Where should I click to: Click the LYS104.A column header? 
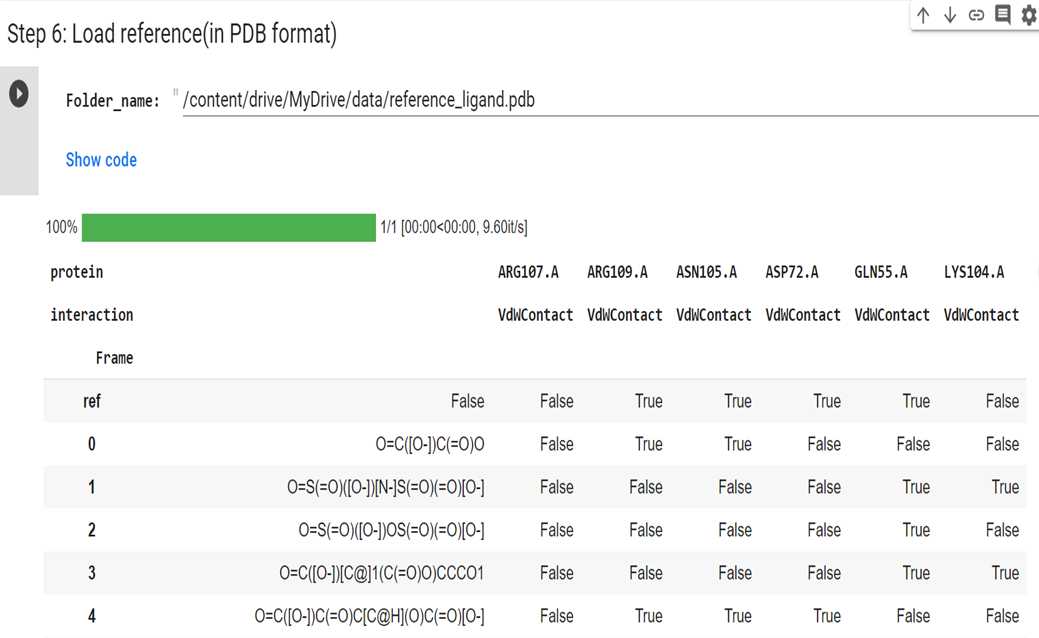click(x=974, y=272)
